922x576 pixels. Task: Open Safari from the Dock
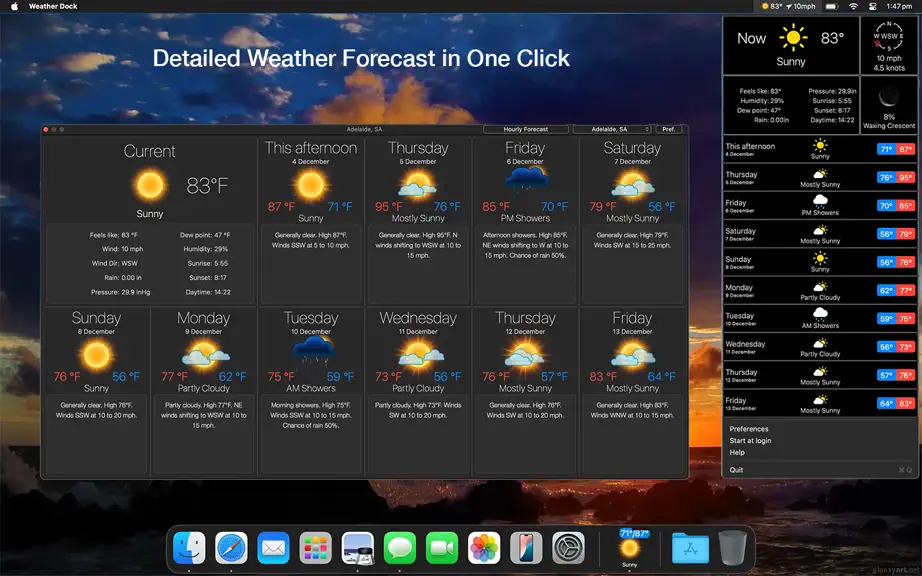pos(231,548)
